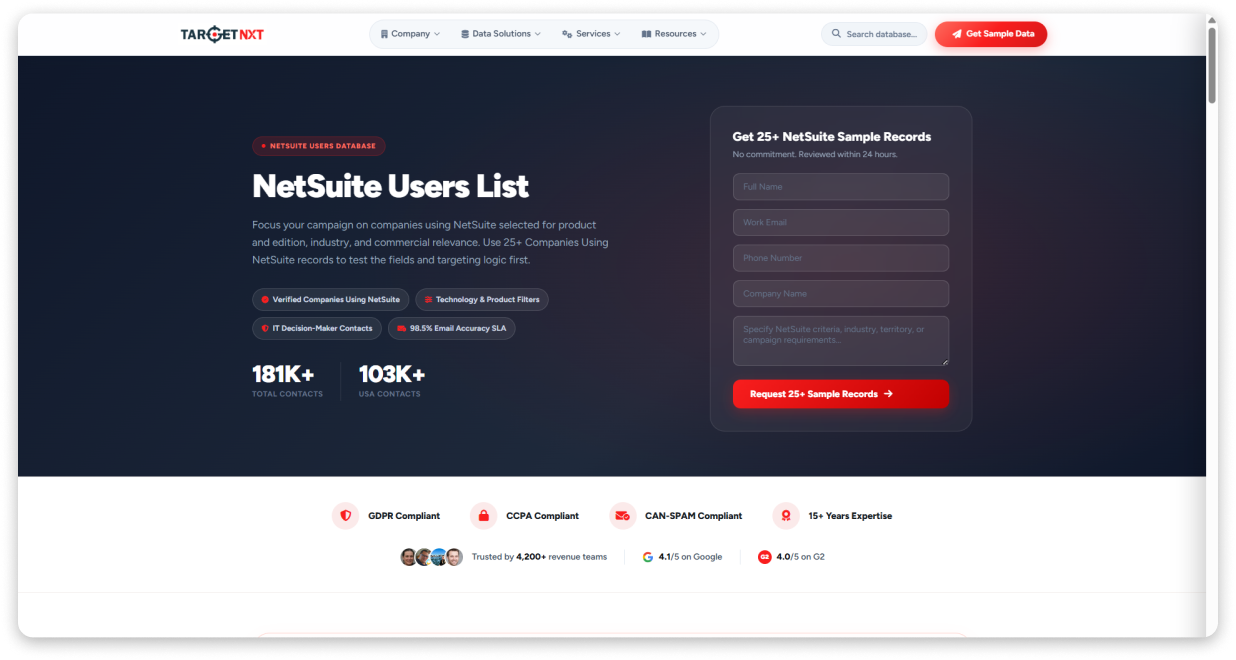Screen dimensions: 1236x660
Task: Open the Resources menu
Action: pos(674,34)
